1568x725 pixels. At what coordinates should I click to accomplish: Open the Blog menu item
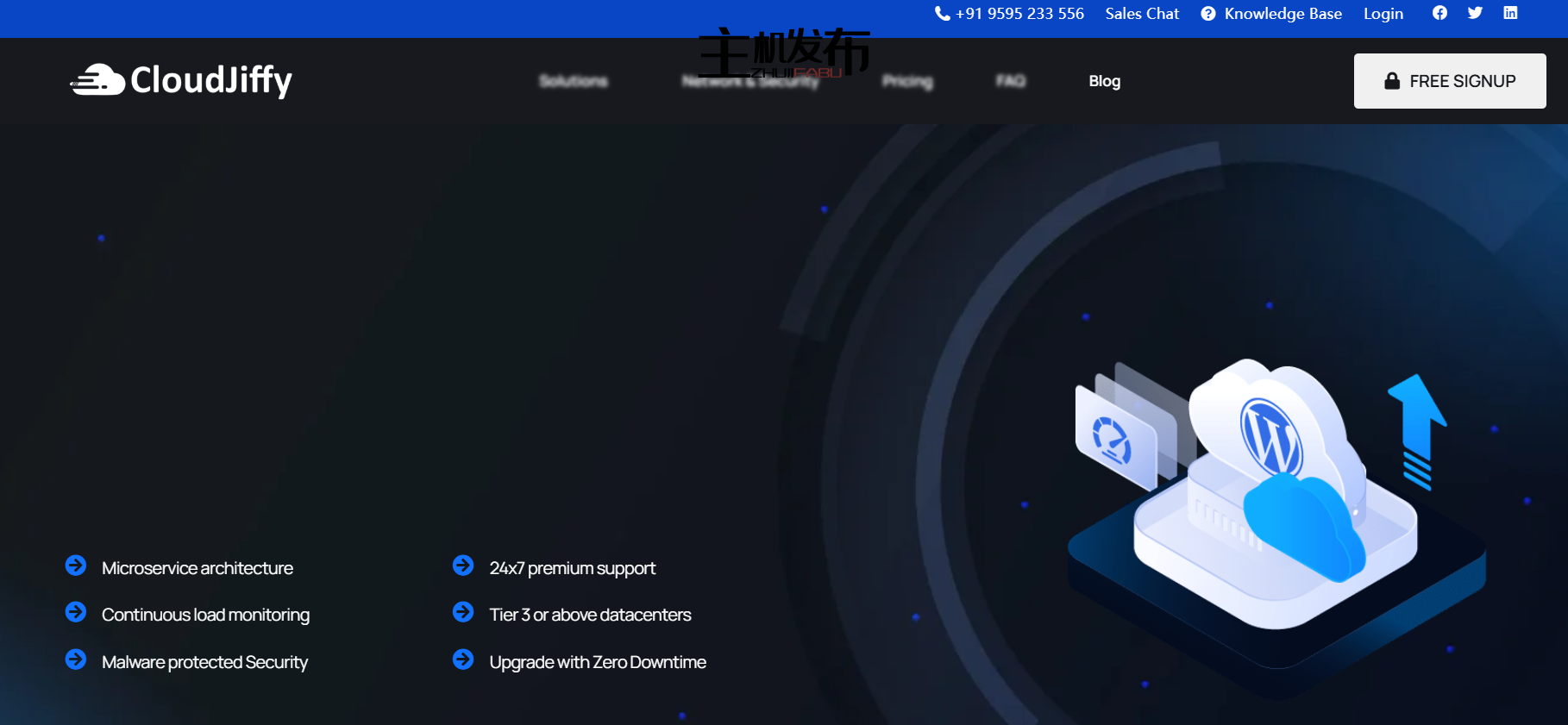click(x=1105, y=81)
